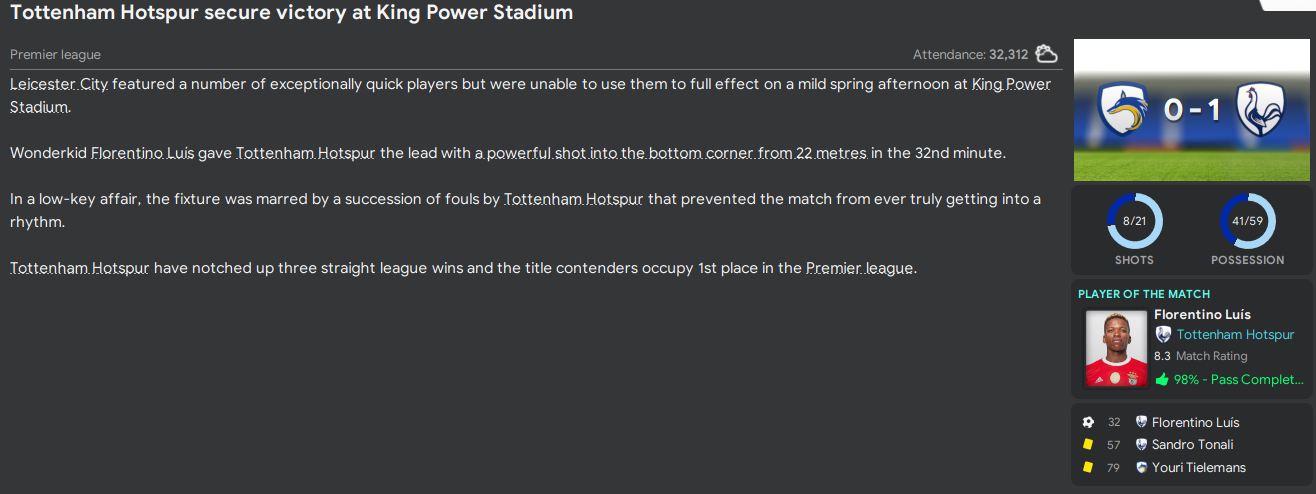This screenshot has width=1316, height=494.
Task: Click the shots 8/21 donut chart
Action: (x=1134, y=221)
